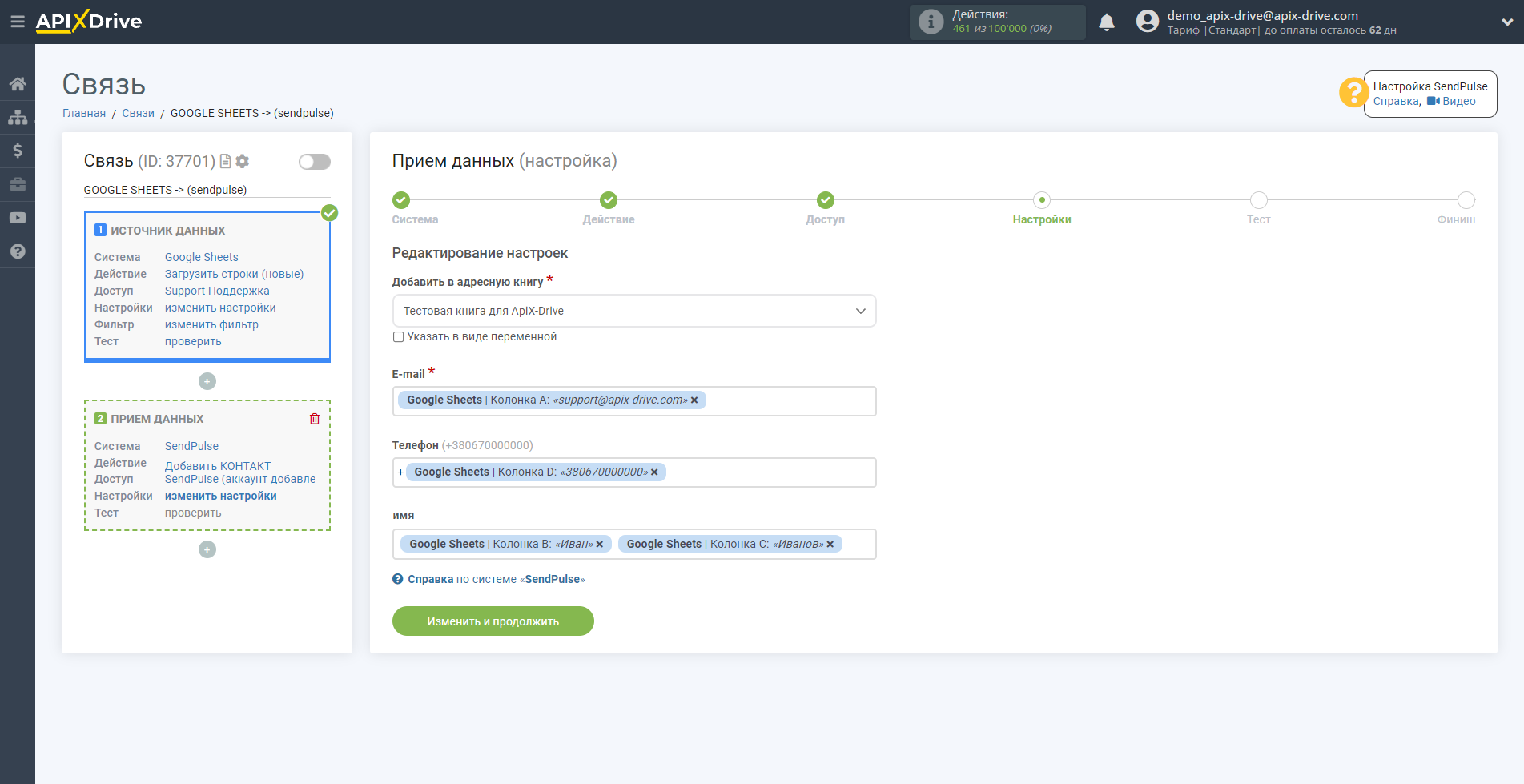Viewport: 1524px width, 784px height.
Task: Click the account email demo_apix-drive@apix-drive.com
Action: pyautogui.click(x=1262, y=15)
